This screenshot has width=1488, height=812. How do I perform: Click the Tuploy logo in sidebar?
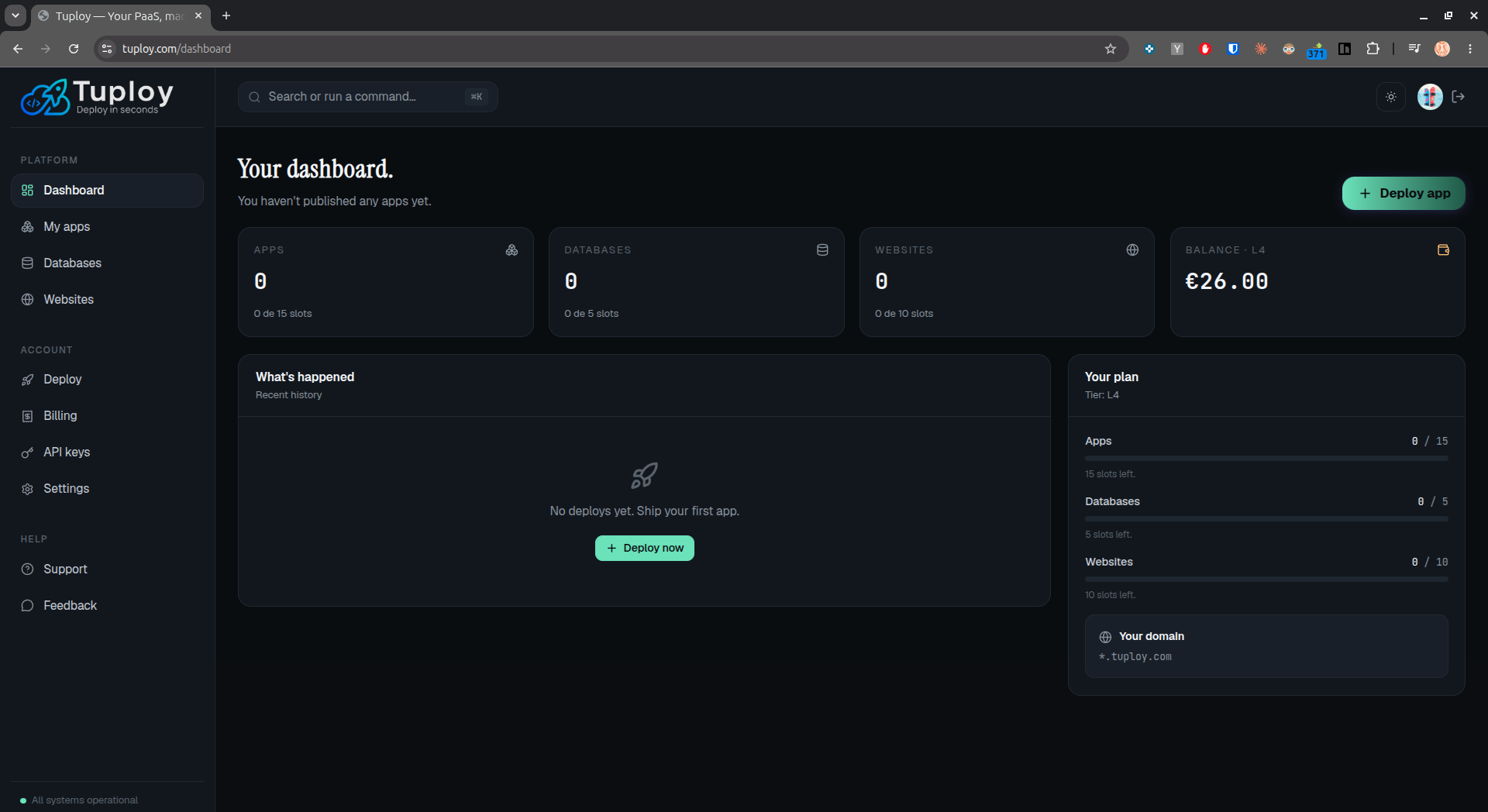pos(97,97)
